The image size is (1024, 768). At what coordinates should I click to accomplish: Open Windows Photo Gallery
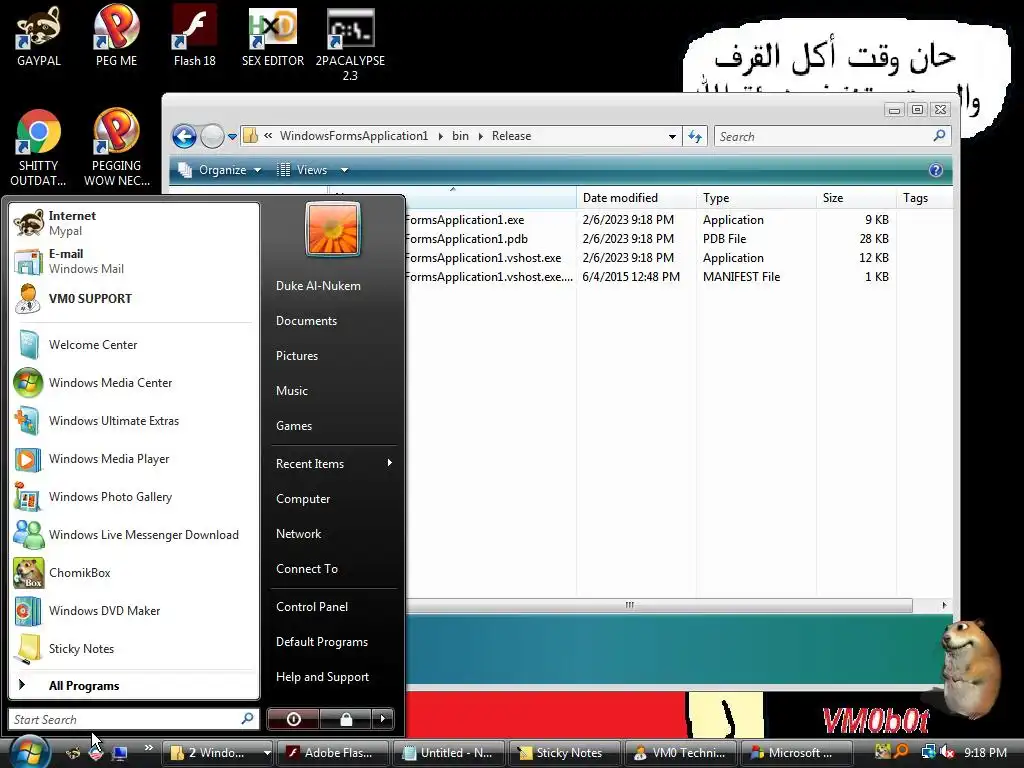click(133, 497)
